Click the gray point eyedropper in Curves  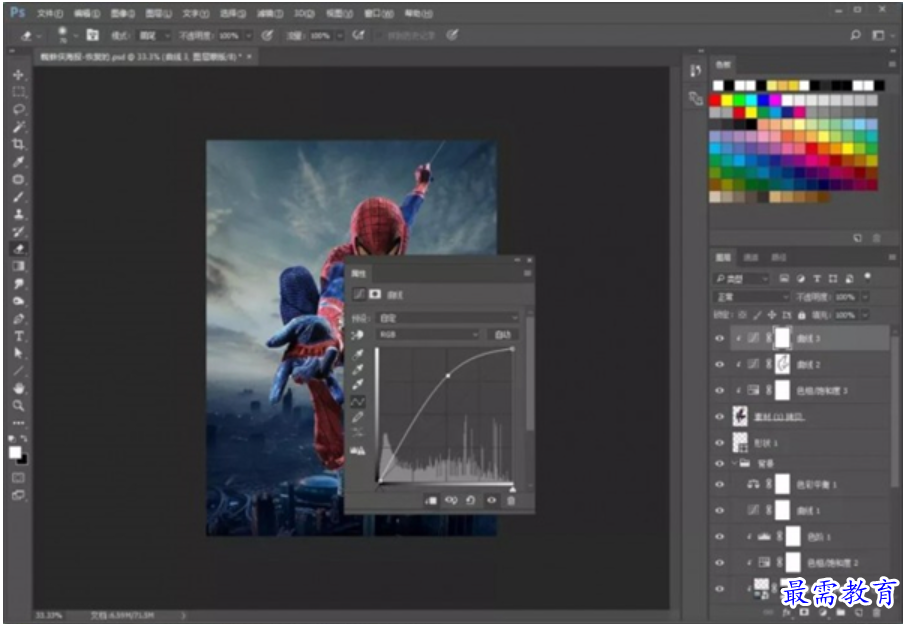coord(358,369)
